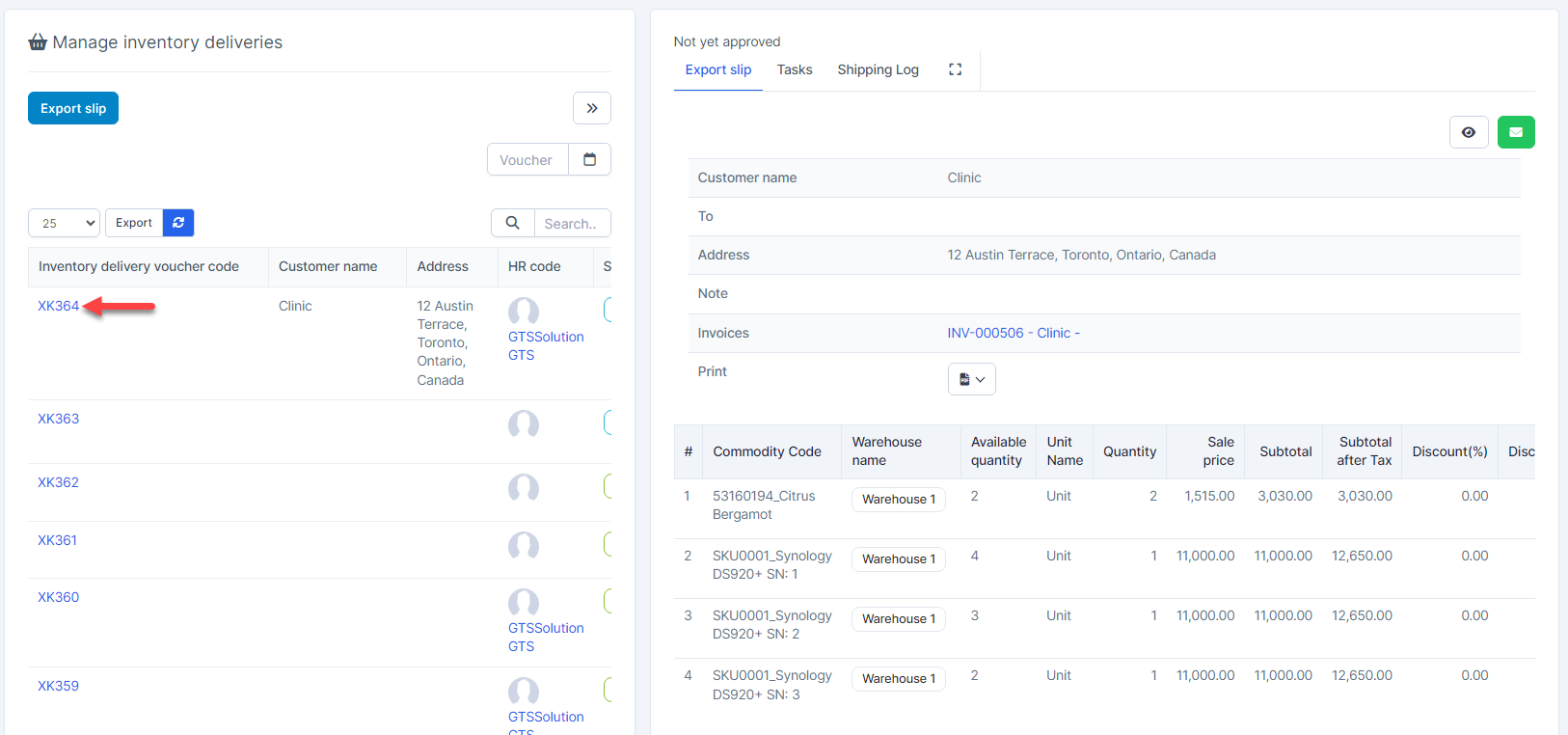Open voucher XK360
This screenshot has width=1568, height=735.
click(x=58, y=597)
